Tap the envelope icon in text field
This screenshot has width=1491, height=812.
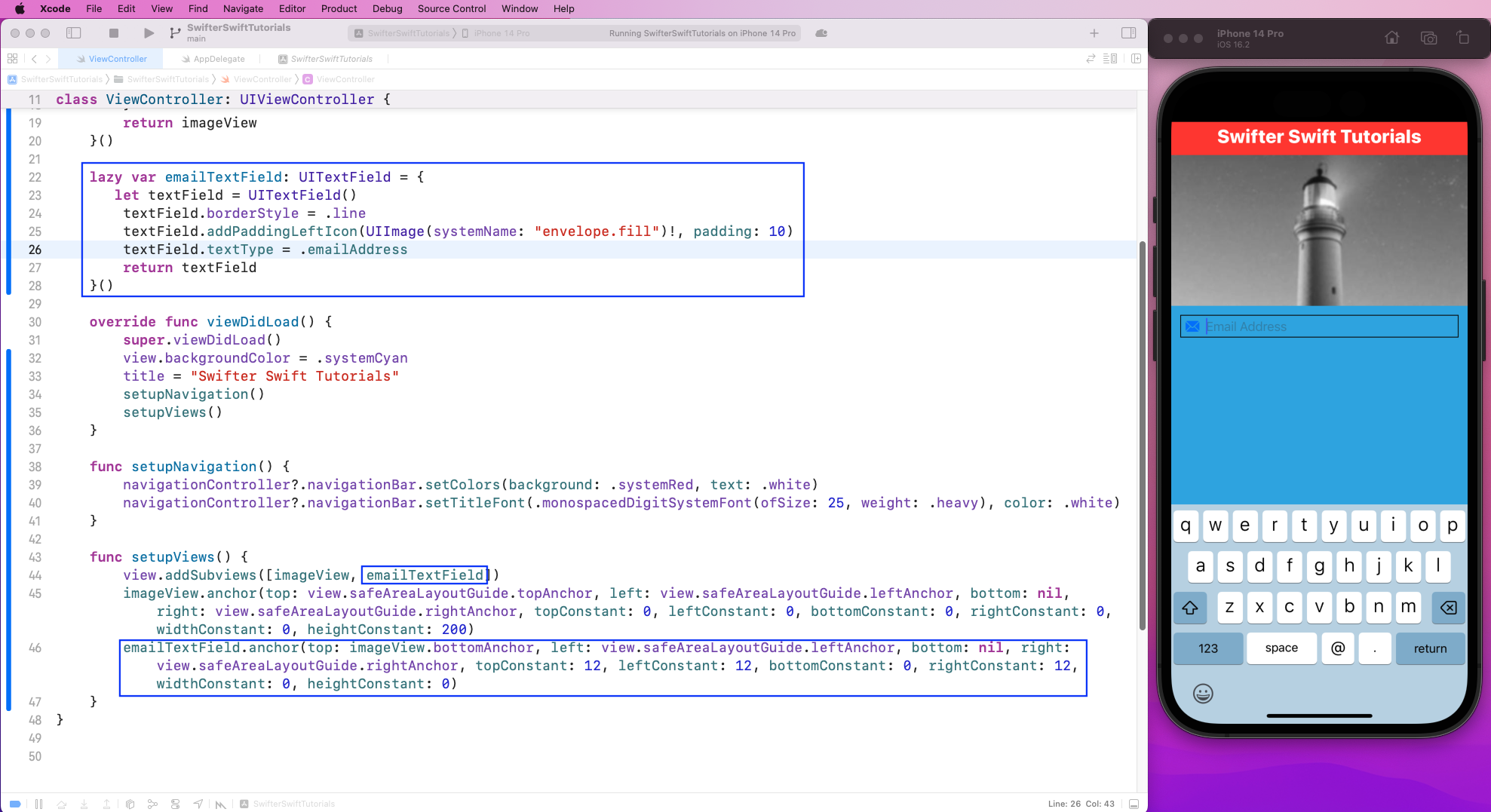(1192, 326)
